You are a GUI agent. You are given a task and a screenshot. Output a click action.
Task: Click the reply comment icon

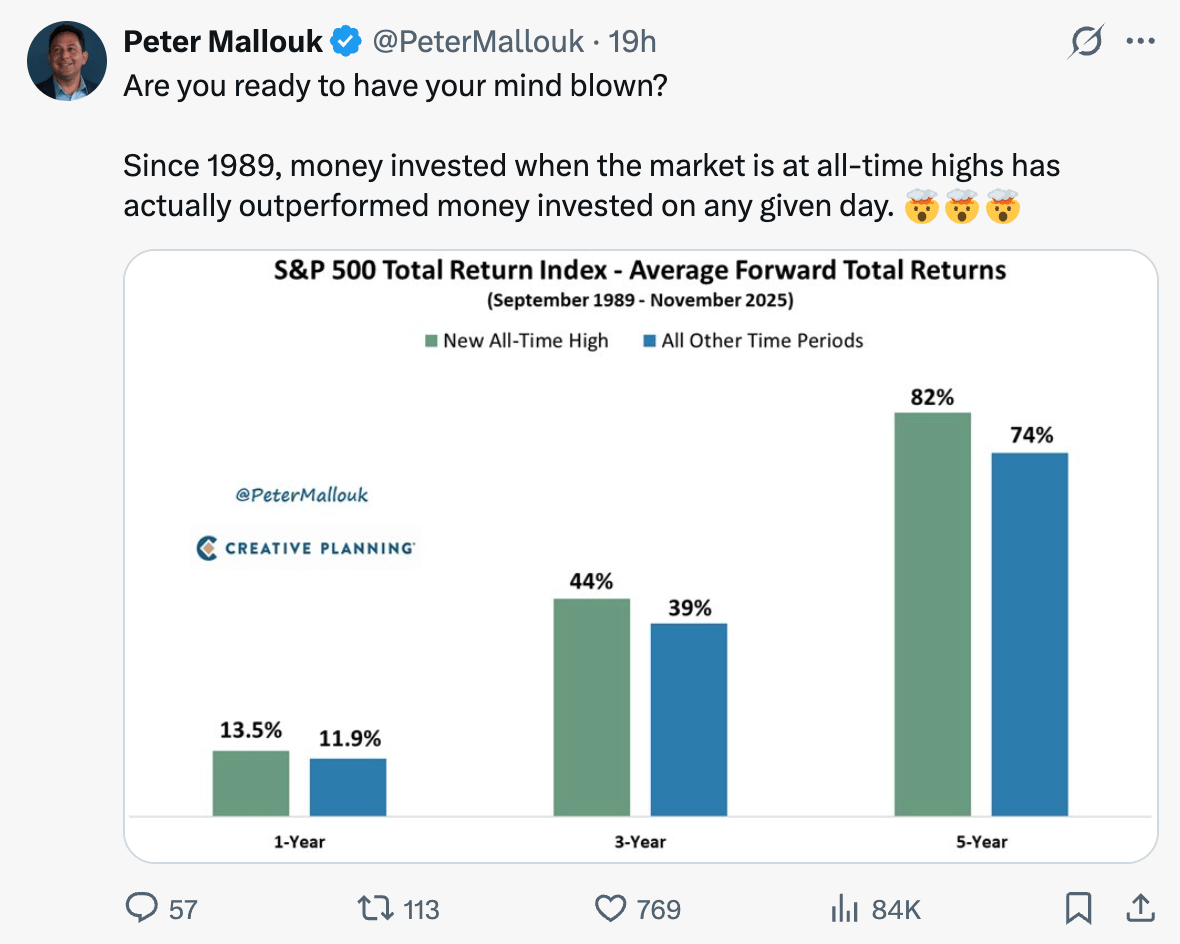click(142, 907)
